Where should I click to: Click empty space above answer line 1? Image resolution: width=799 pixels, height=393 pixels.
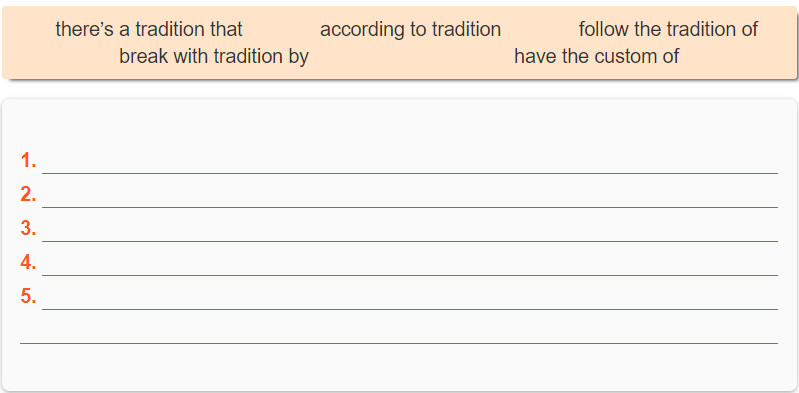400,125
